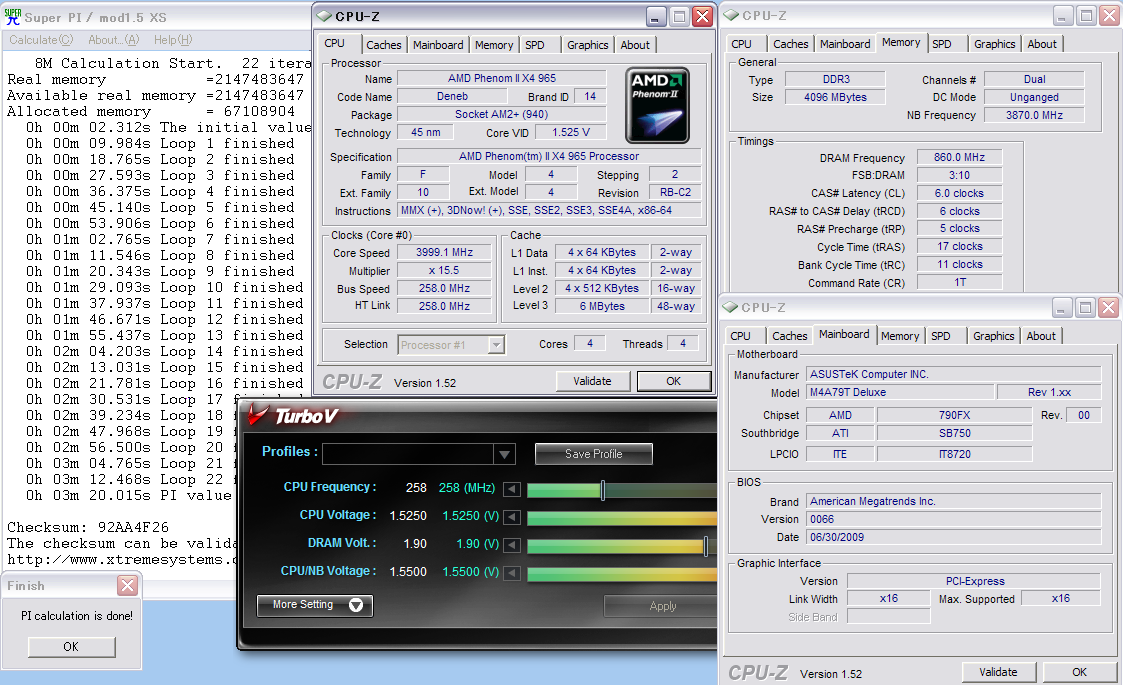Open the Help menu in Super PI
The height and width of the screenshot is (685, 1123).
tap(173, 40)
